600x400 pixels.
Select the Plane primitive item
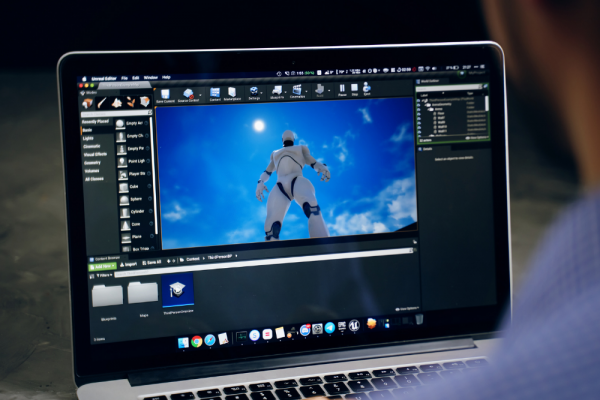pos(137,237)
